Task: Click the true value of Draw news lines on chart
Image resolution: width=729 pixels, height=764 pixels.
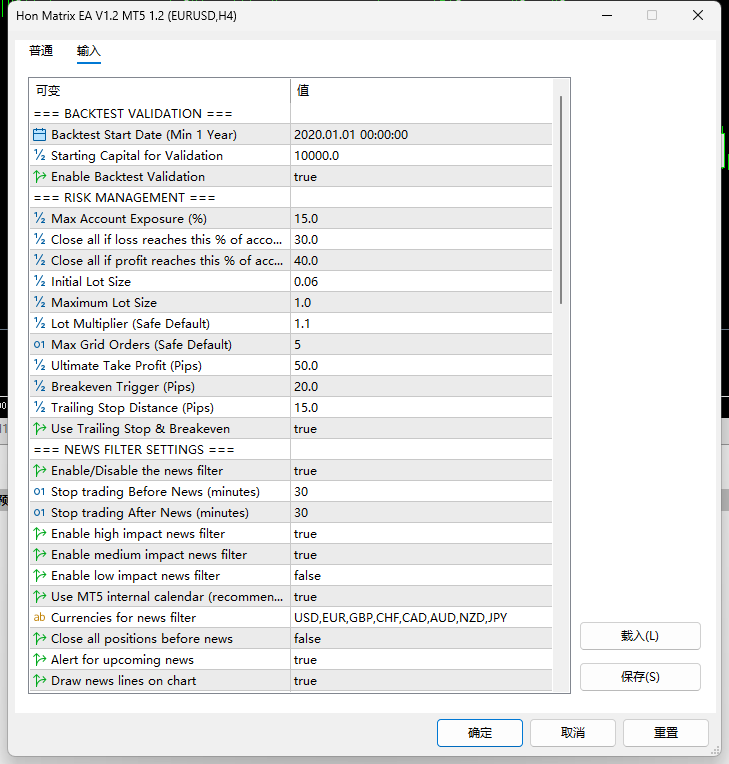Action: 306,680
